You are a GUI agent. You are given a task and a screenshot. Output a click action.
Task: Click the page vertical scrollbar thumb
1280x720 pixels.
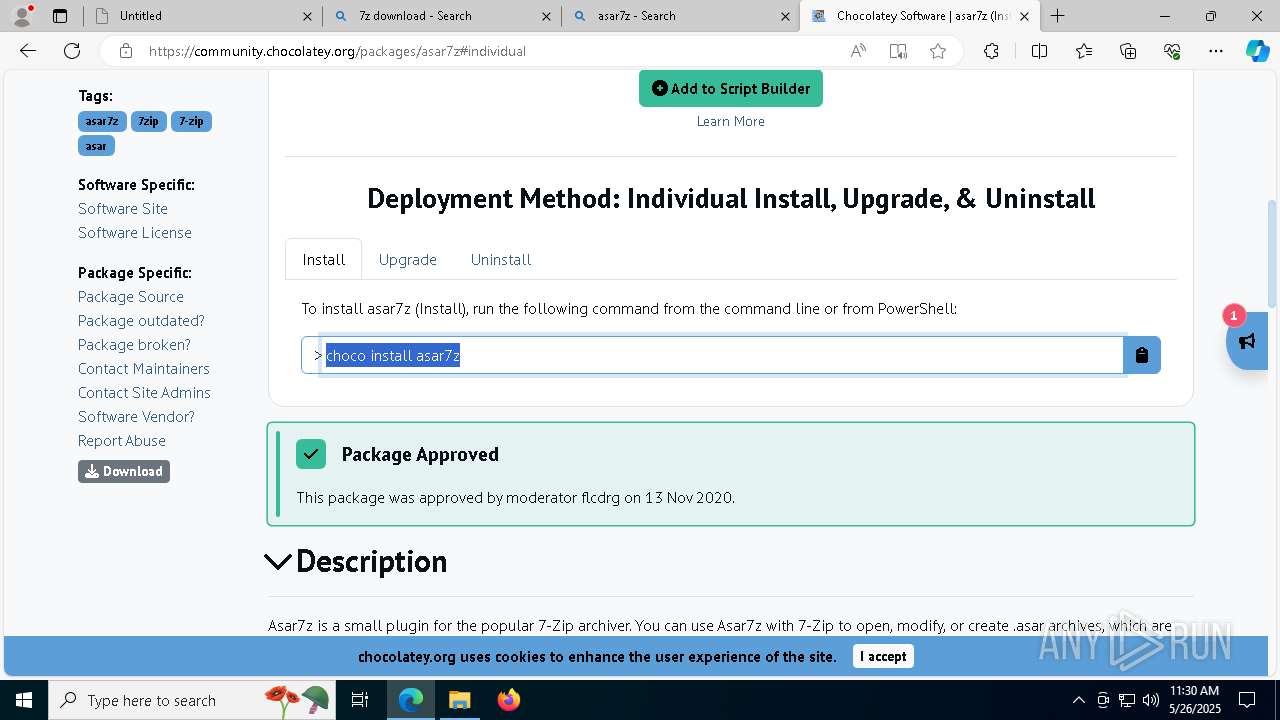coord(1272,254)
